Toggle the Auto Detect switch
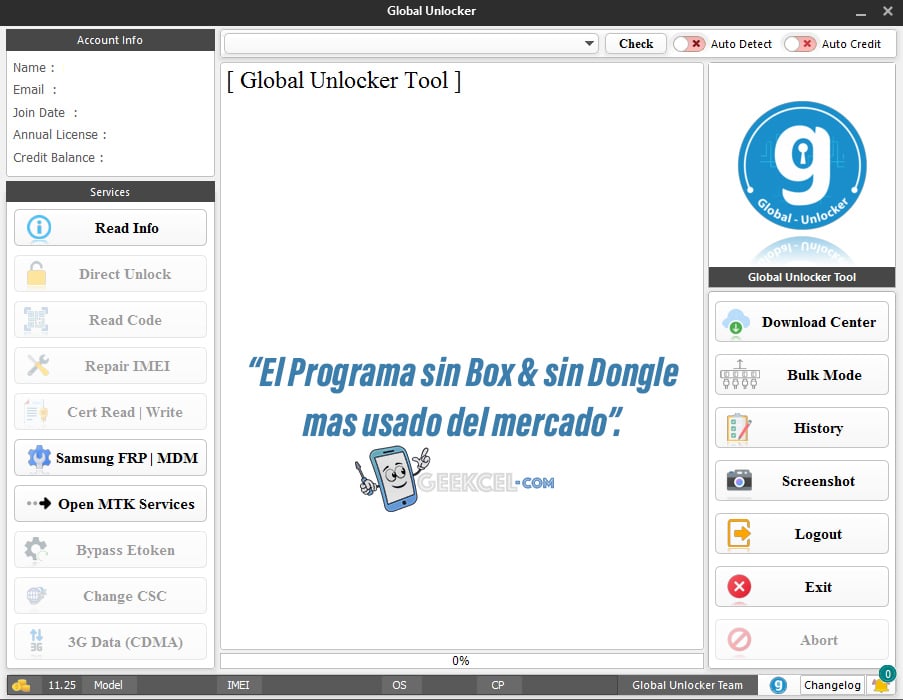Viewport: 903px width, 700px height. click(689, 44)
